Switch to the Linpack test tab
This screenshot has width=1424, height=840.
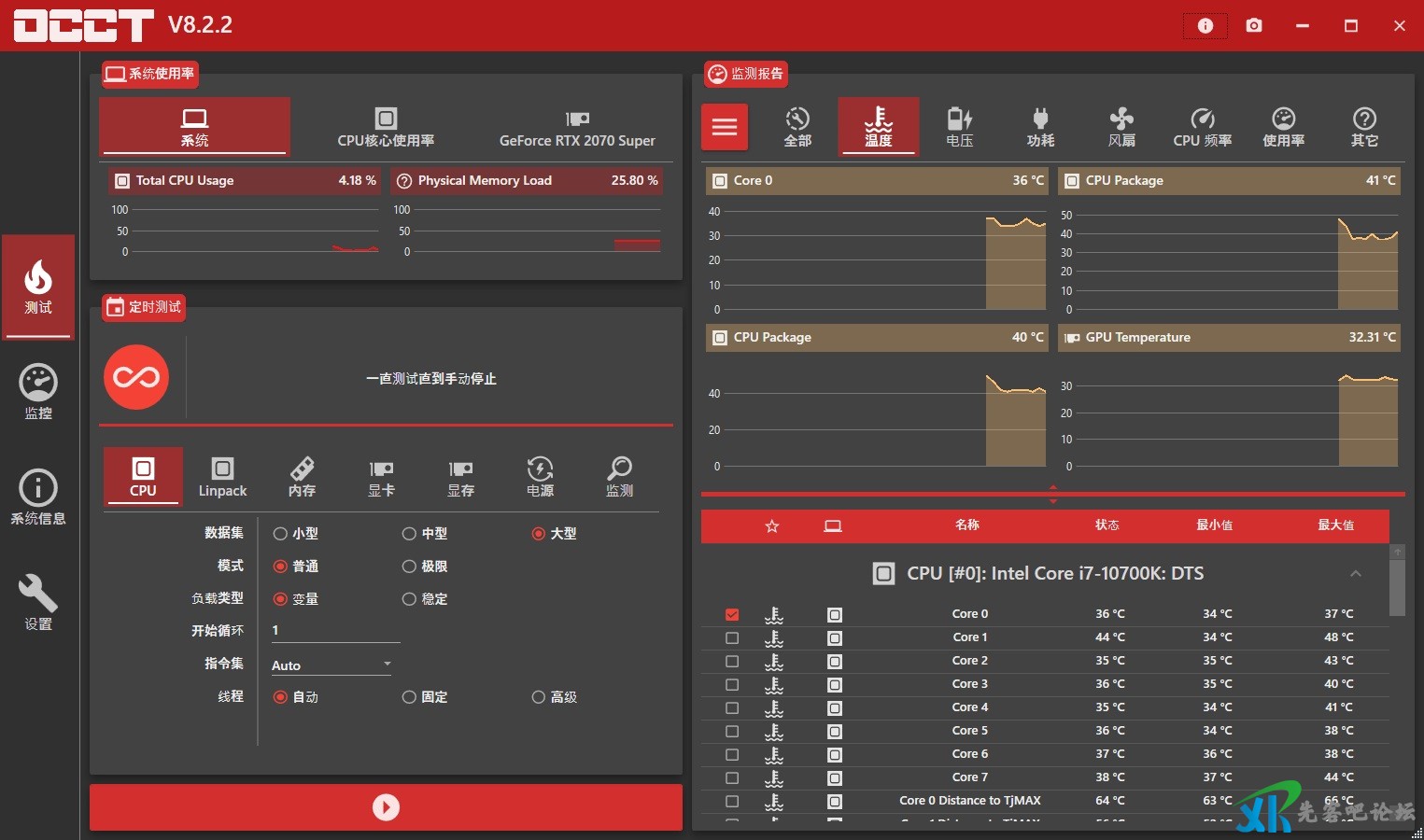click(x=222, y=477)
